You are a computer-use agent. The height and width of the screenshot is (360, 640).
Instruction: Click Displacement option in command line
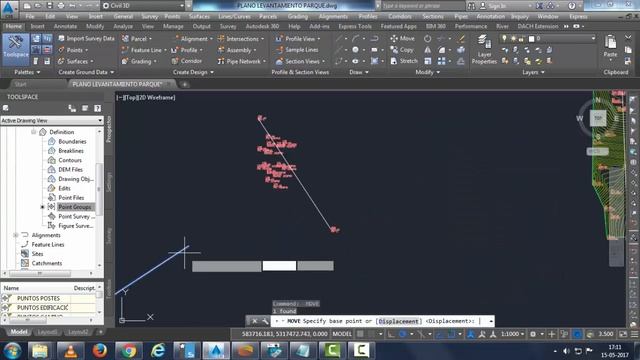(398, 321)
